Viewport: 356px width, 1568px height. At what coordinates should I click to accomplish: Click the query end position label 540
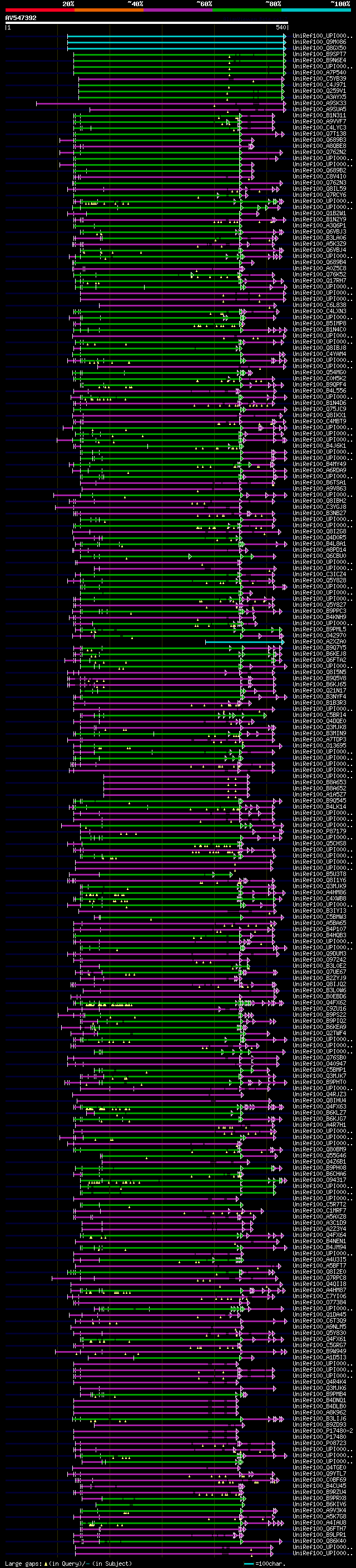pos(281,28)
